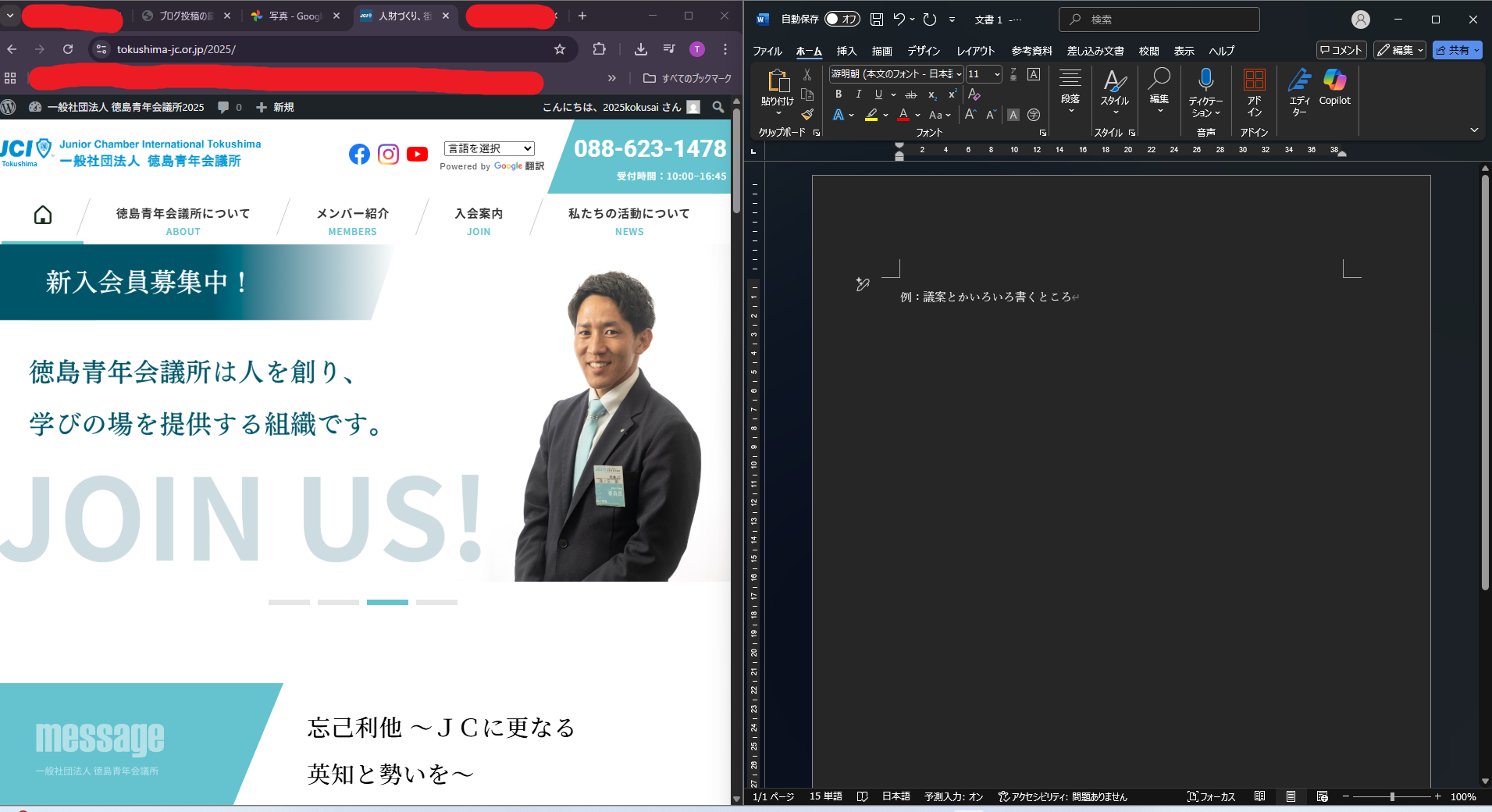
Task: Toggle bold formatting in Word
Action: click(x=839, y=94)
